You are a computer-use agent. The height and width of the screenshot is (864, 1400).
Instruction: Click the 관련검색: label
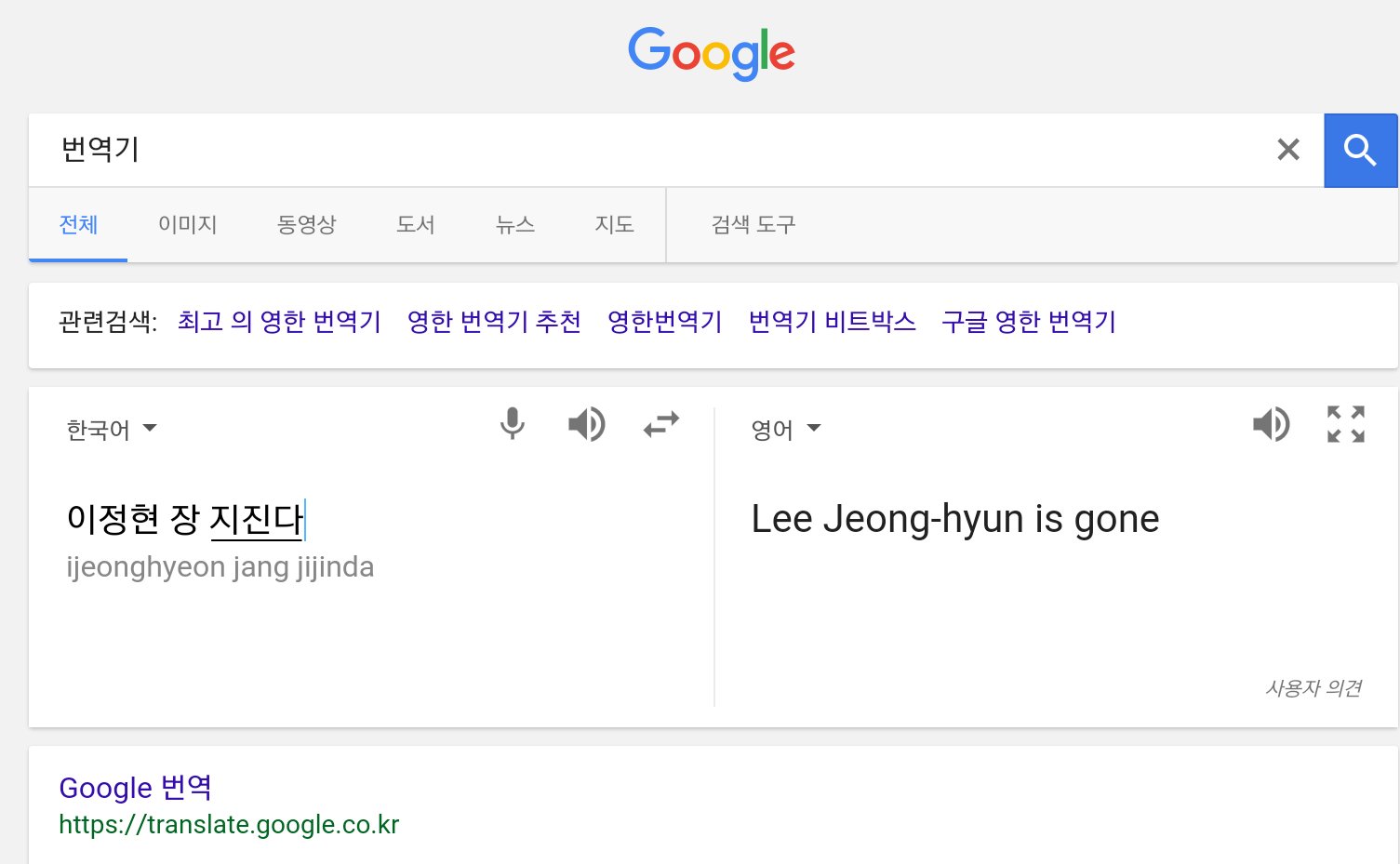[x=108, y=322]
